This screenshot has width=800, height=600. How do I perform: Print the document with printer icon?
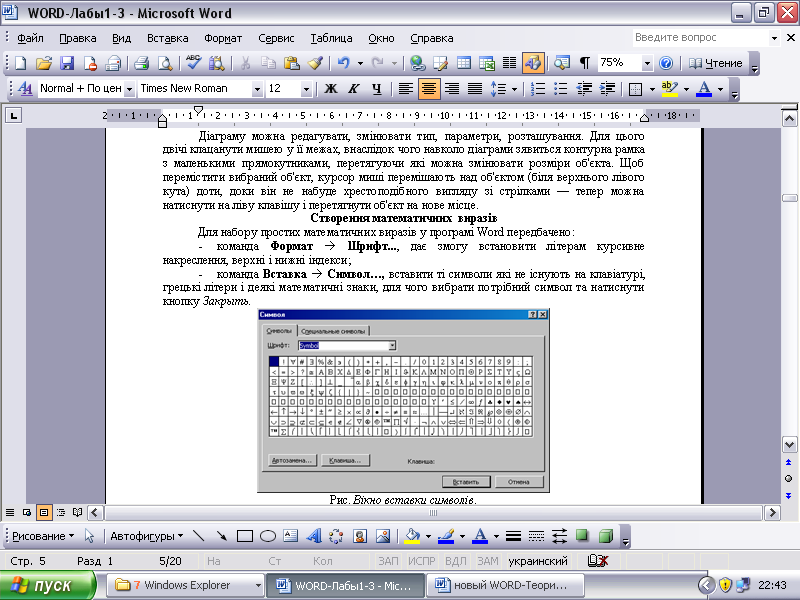click(141, 63)
